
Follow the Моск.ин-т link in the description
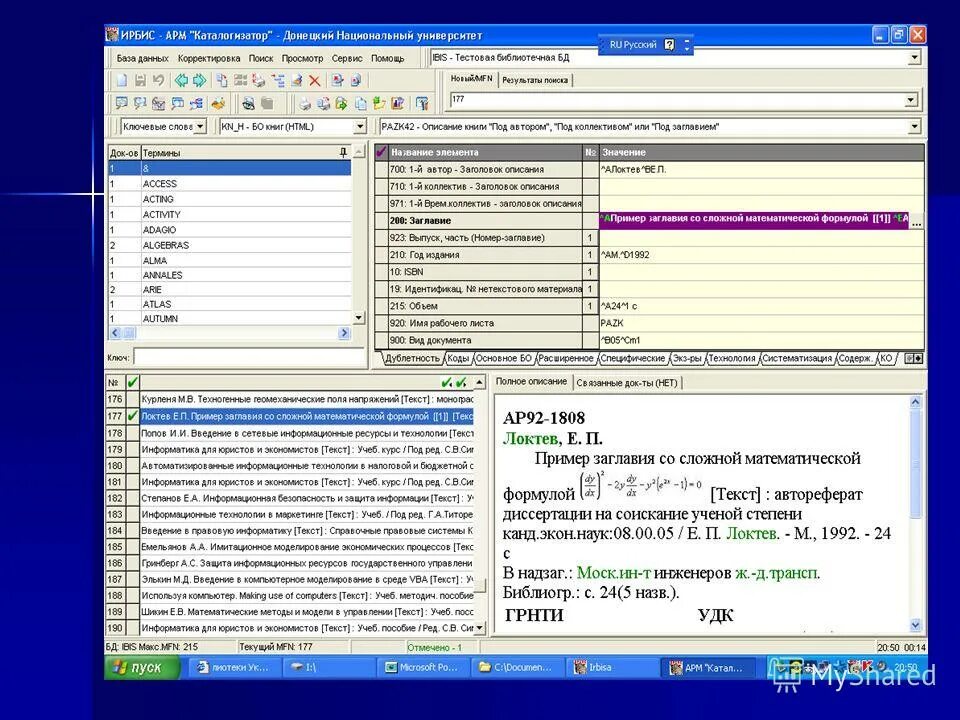point(613,572)
